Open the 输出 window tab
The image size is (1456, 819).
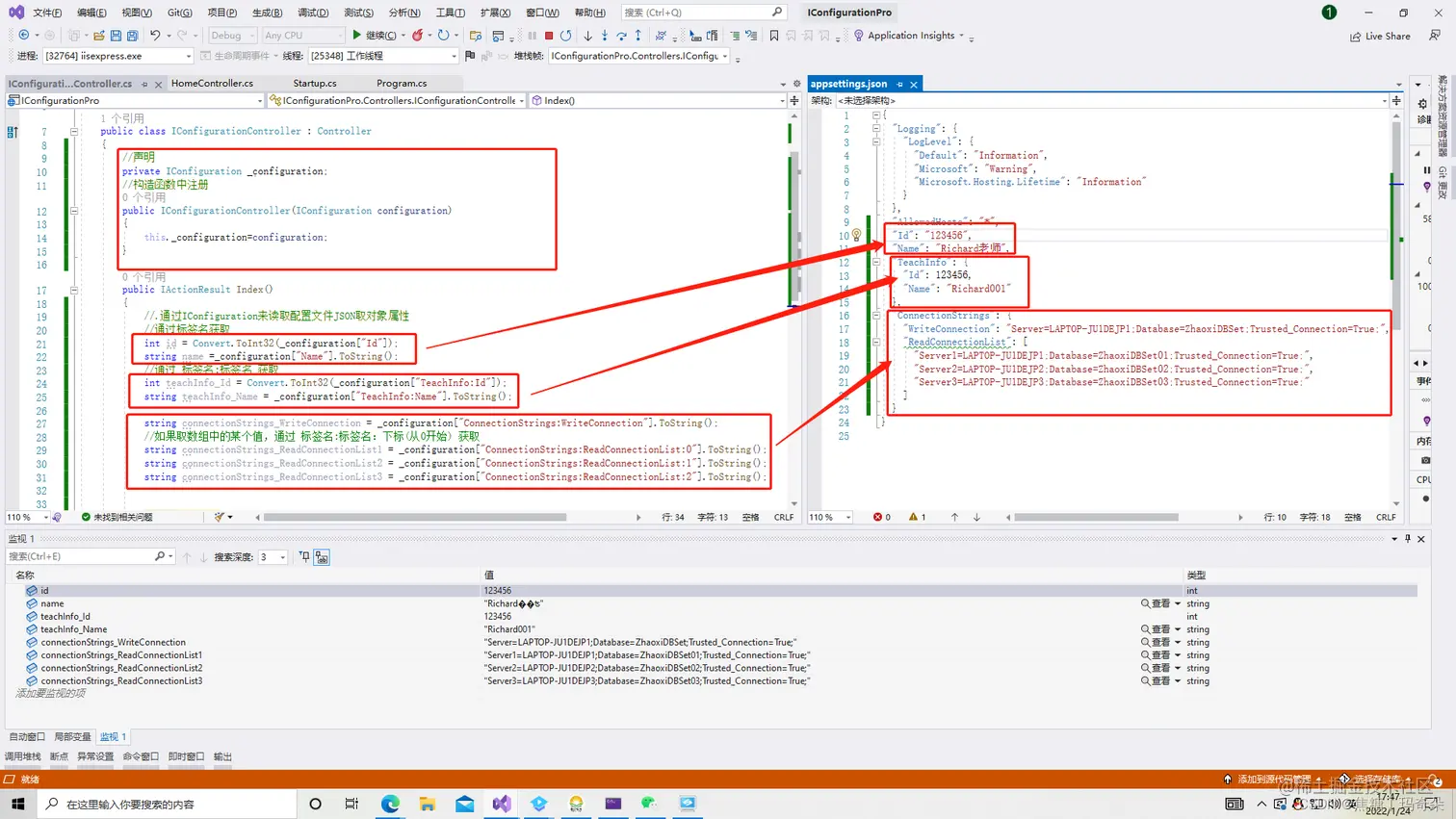click(x=222, y=756)
